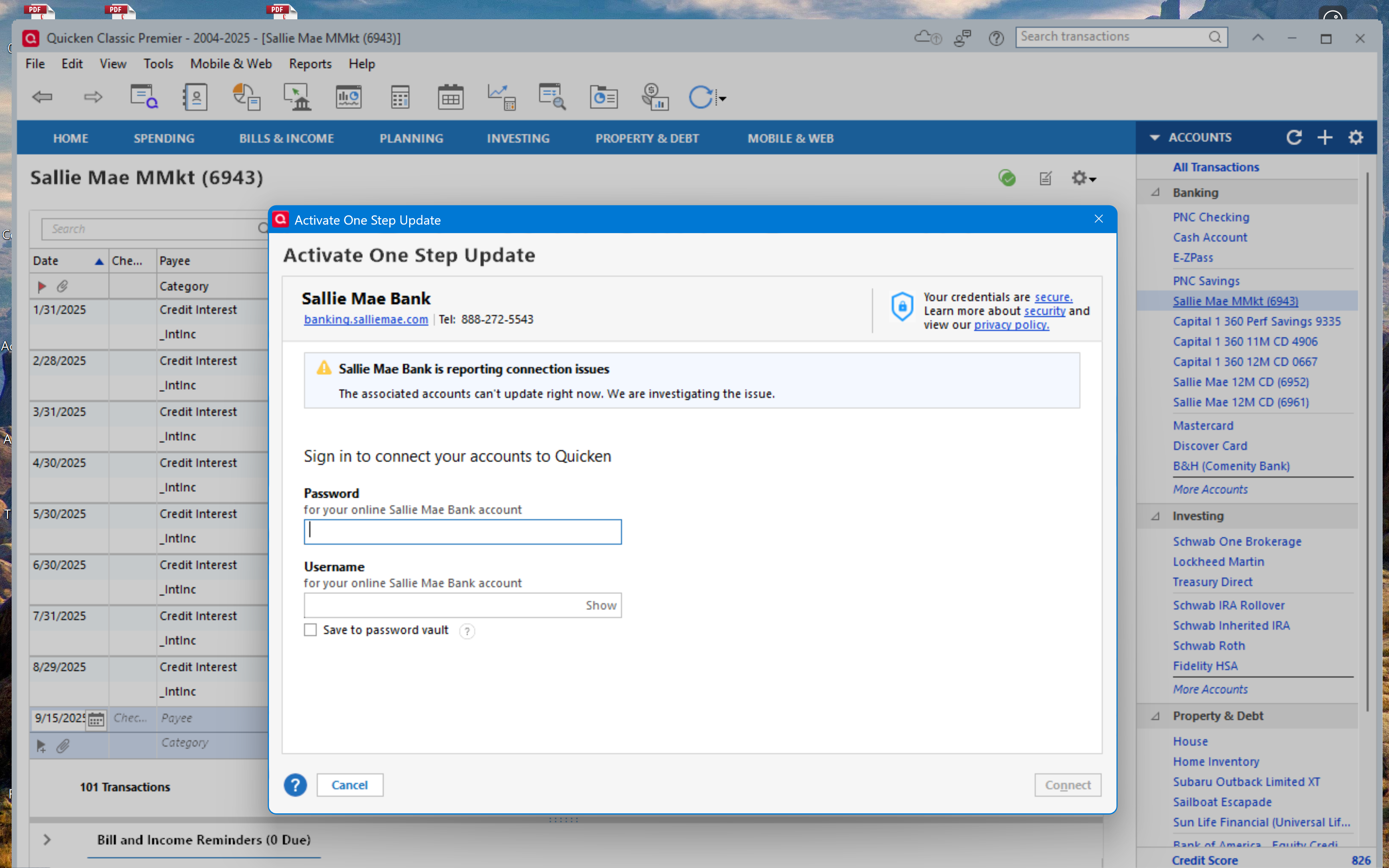Collapse the Banking accounts section

point(1155,192)
